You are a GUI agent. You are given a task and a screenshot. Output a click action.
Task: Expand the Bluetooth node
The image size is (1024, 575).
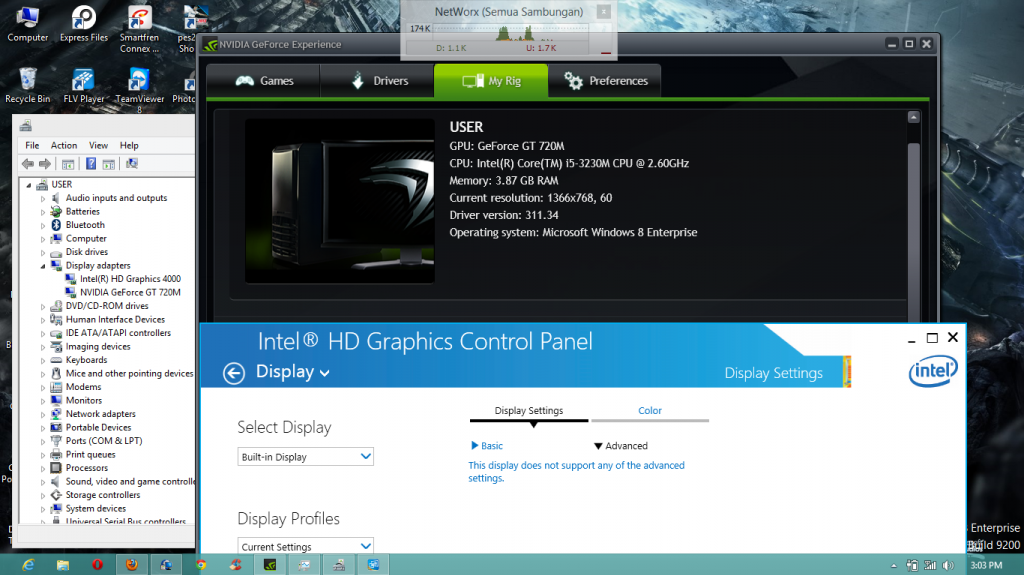click(43, 225)
